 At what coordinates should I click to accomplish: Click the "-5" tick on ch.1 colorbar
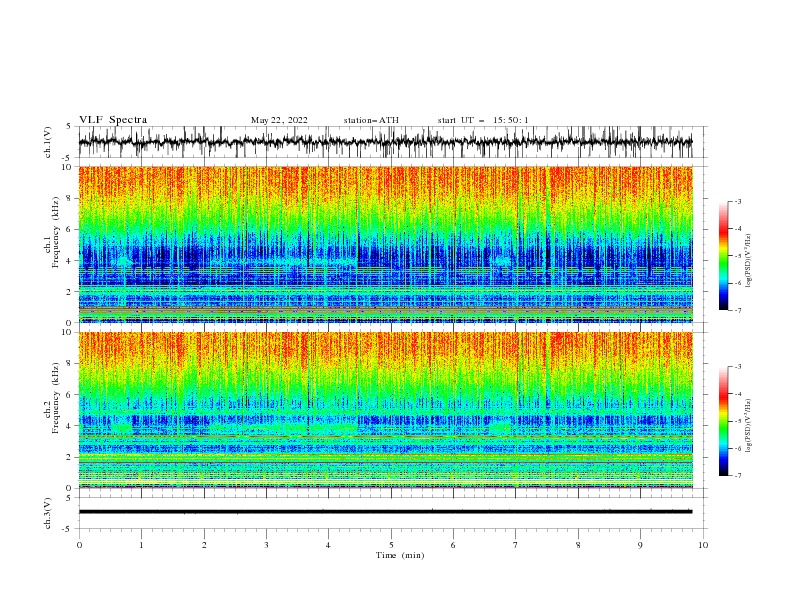[x=738, y=256]
